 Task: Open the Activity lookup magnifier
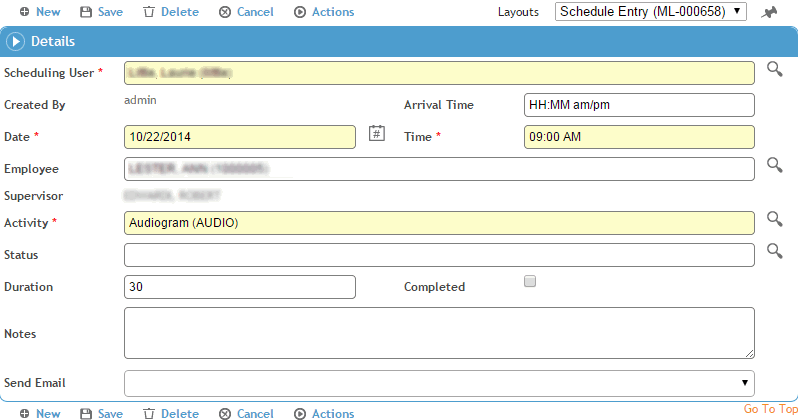pos(774,219)
